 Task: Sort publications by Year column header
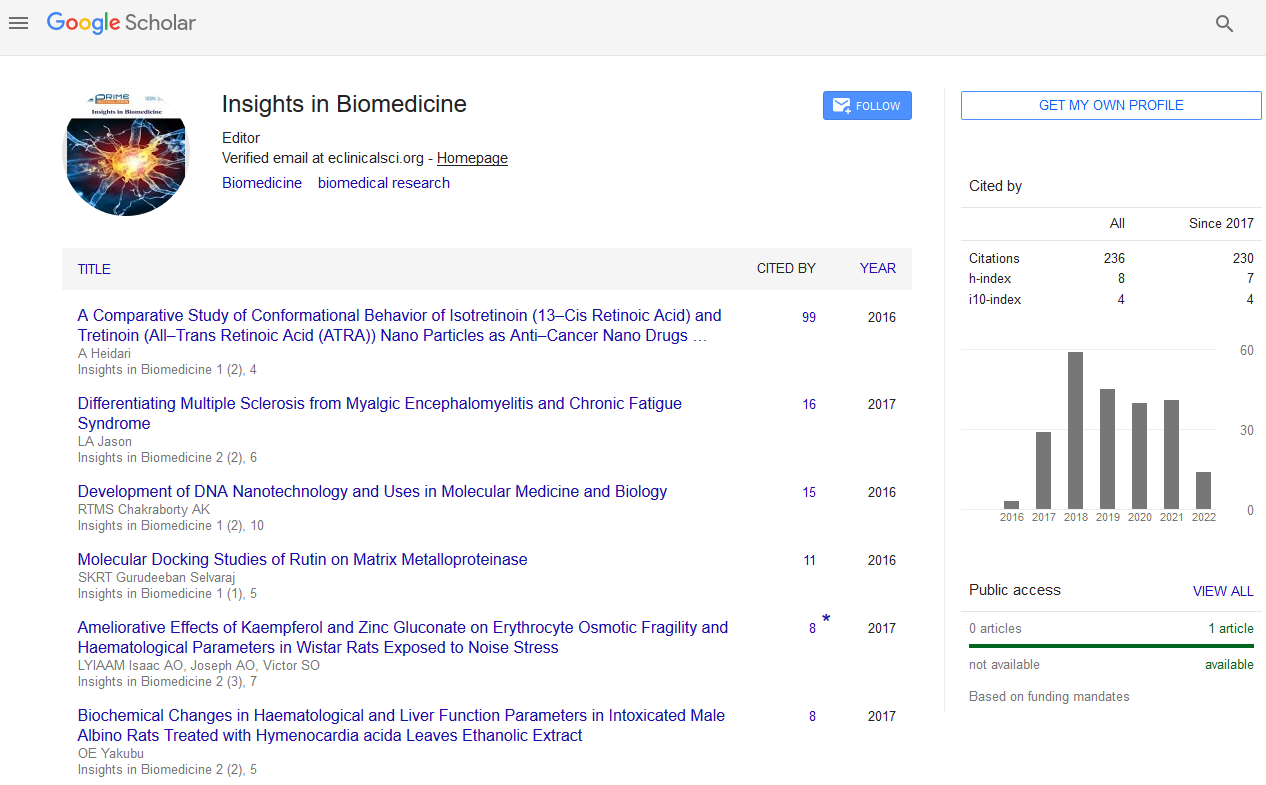[877, 268]
